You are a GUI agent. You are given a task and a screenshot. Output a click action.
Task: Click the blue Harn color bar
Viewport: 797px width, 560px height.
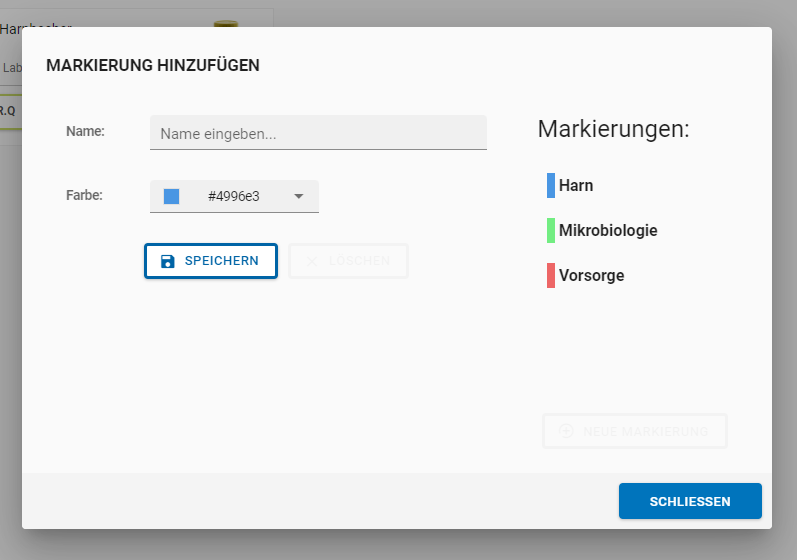(x=550, y=185)
